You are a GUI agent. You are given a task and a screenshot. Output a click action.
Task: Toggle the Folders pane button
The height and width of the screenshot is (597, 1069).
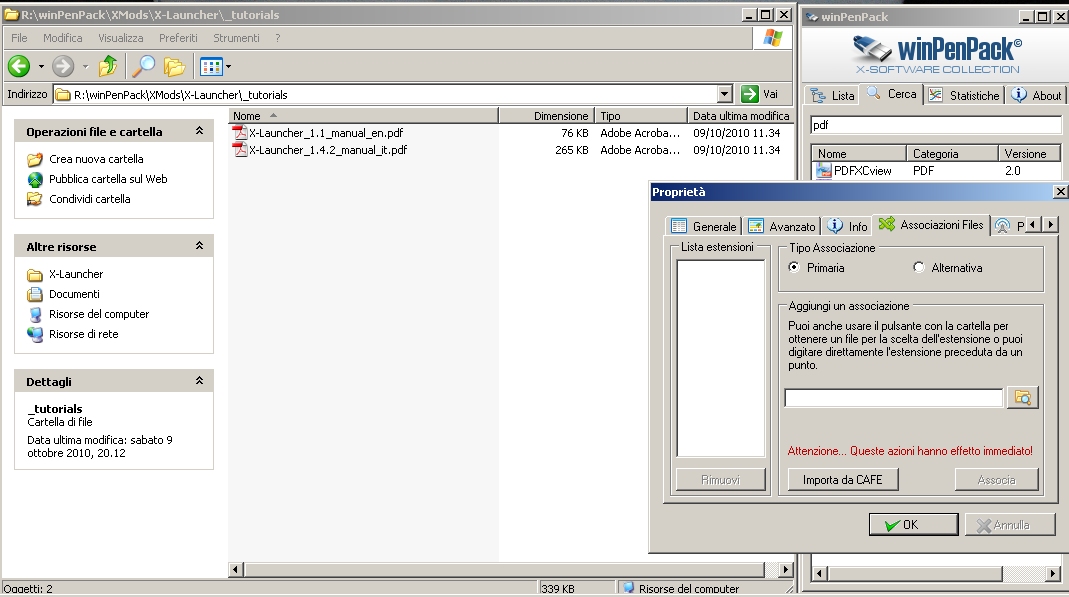point(174,66)
